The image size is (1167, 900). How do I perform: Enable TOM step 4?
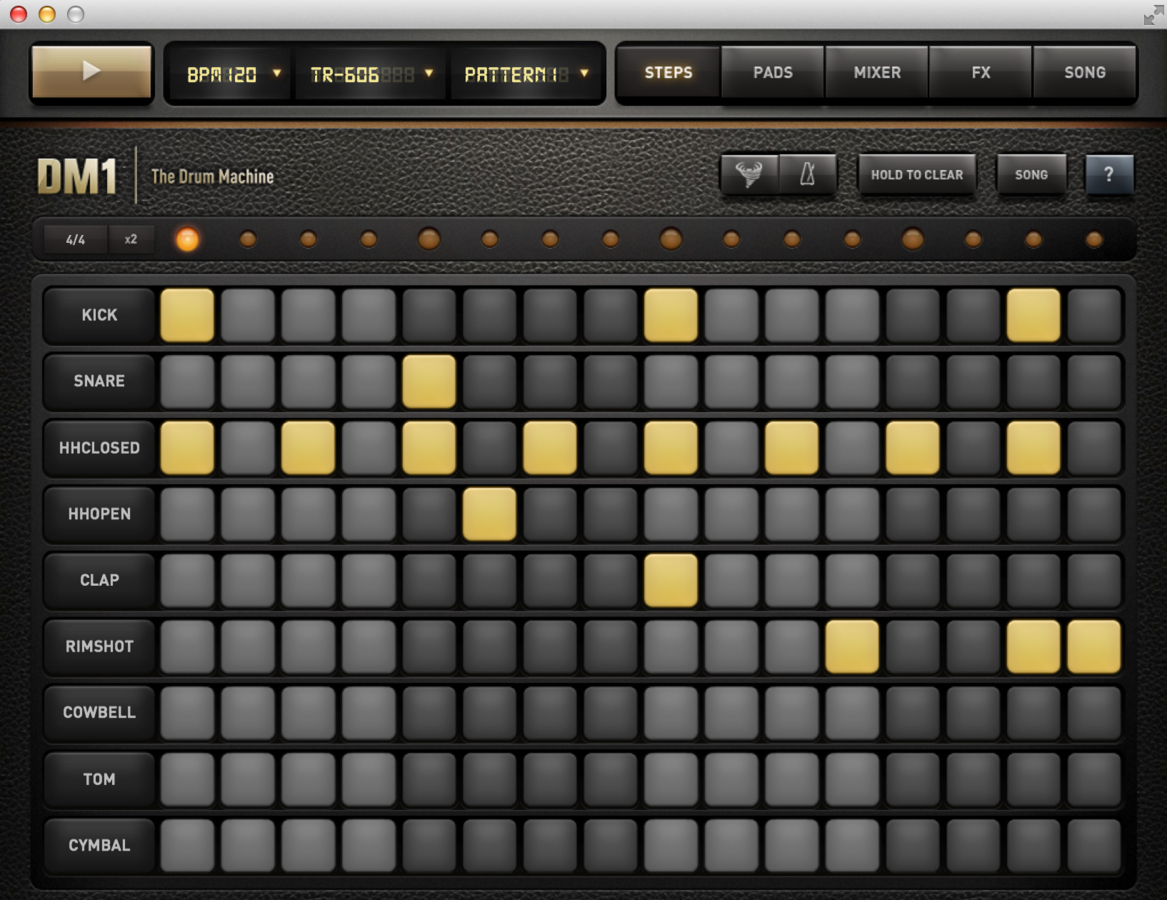(368, 779)
